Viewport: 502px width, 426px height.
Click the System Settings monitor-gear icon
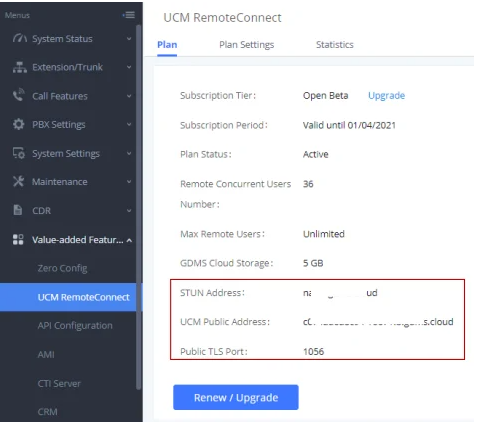coord(19,153)
